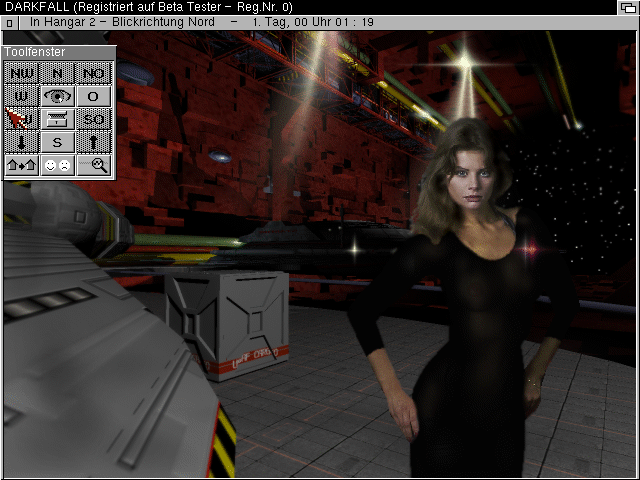The image size is (640, 480).
Task: Go east with the O button
Action: pos(93,96)
